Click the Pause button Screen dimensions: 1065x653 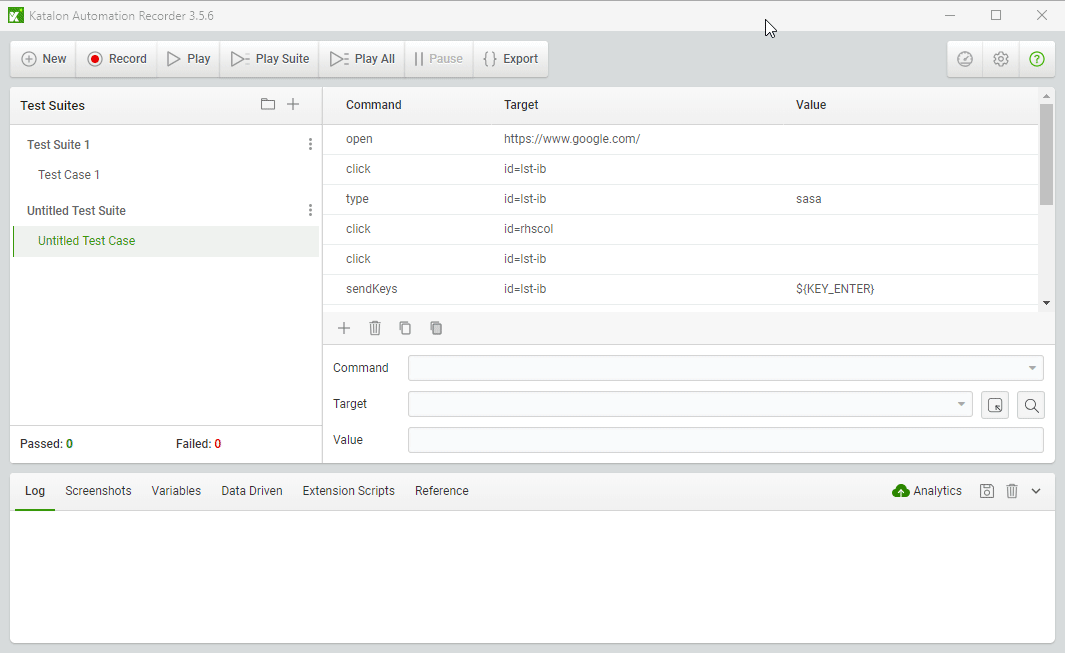[x=439, y=59]
